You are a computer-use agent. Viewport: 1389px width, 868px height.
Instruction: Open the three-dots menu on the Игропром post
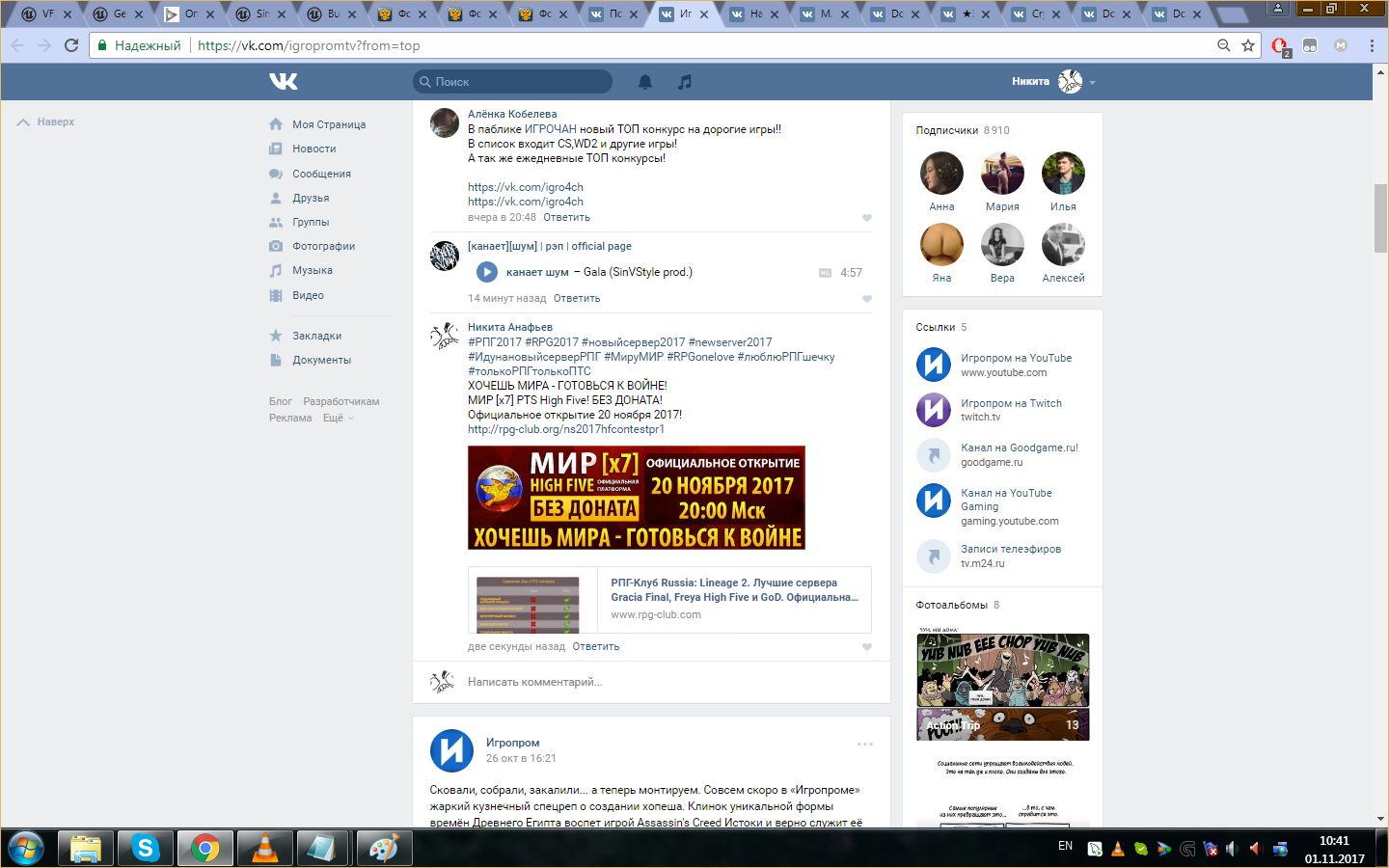tap(865, 744)
